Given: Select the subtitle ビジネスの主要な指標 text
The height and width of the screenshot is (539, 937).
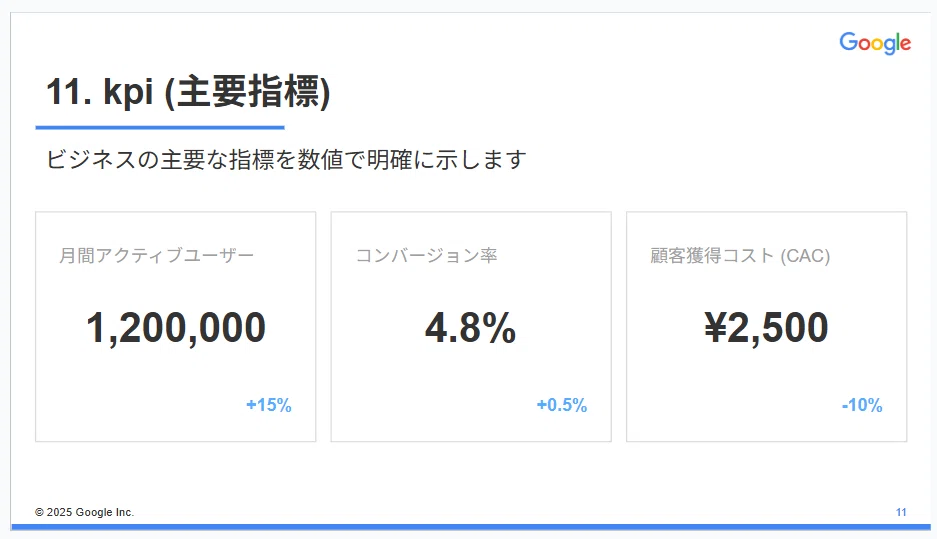Looking at the screenshot, I should click(286, 160).
